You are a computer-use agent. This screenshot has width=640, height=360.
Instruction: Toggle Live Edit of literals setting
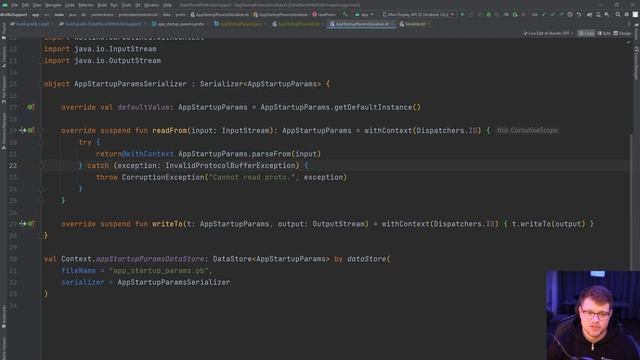tap(548, 33)
